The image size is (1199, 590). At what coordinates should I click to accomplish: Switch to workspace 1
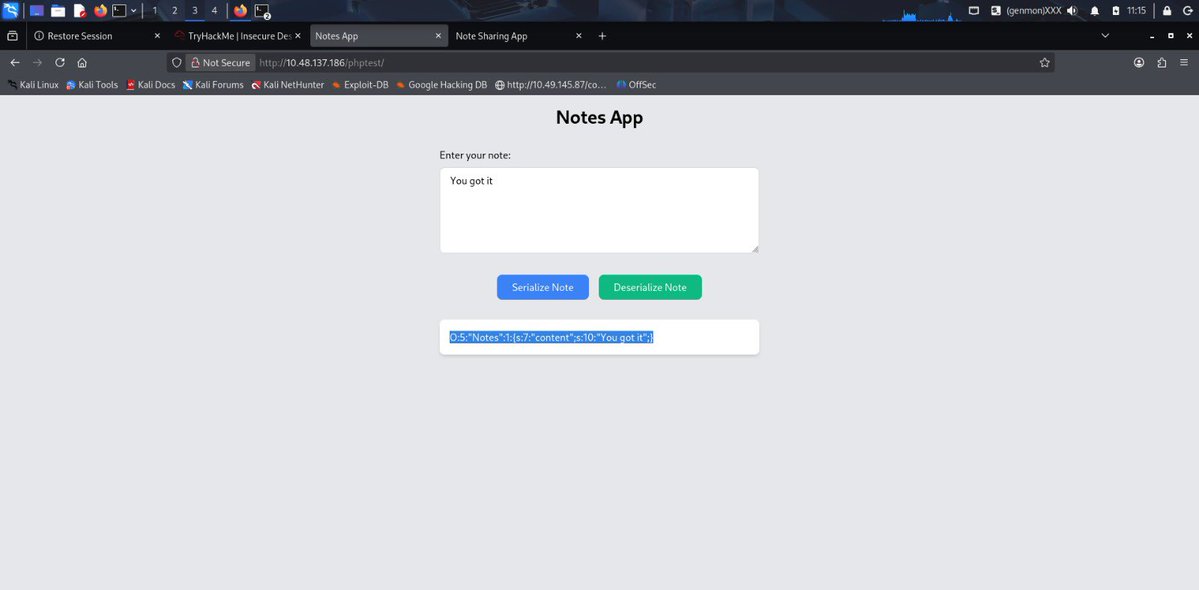pos(155,11)
